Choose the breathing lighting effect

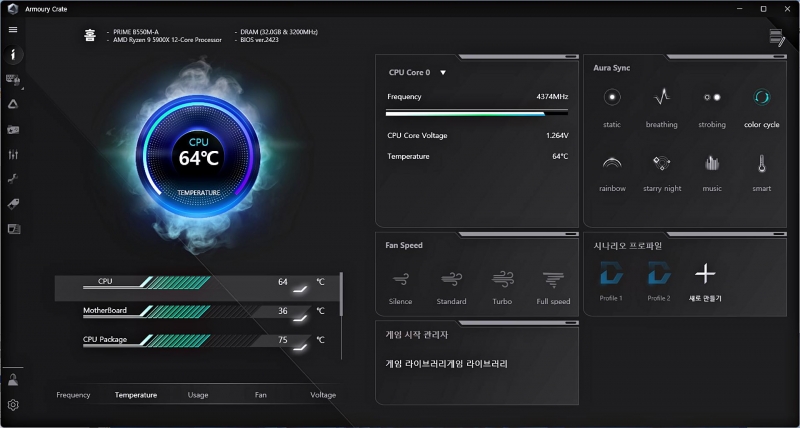click(x=661, y=98)
